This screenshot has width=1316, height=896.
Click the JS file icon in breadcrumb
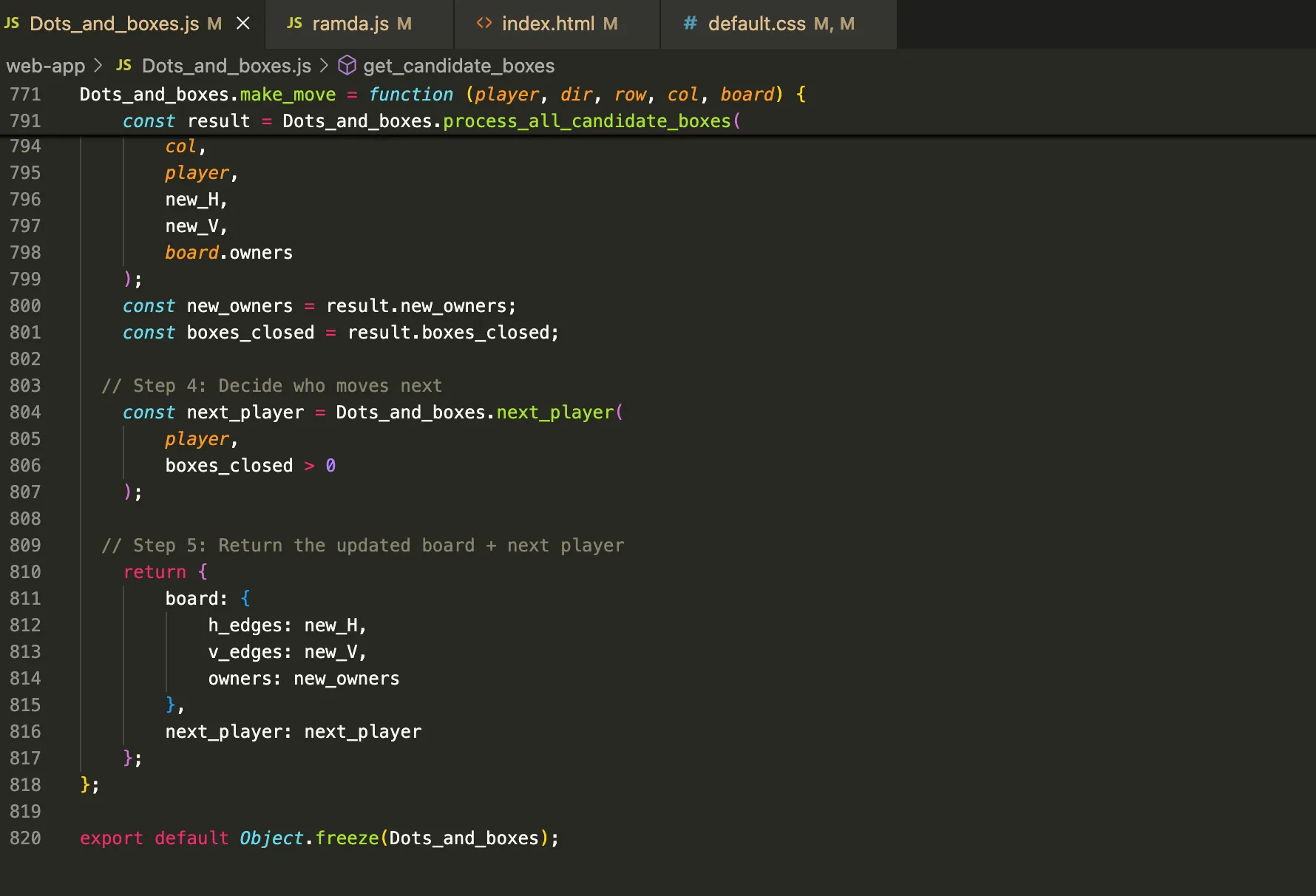(123, 66)
